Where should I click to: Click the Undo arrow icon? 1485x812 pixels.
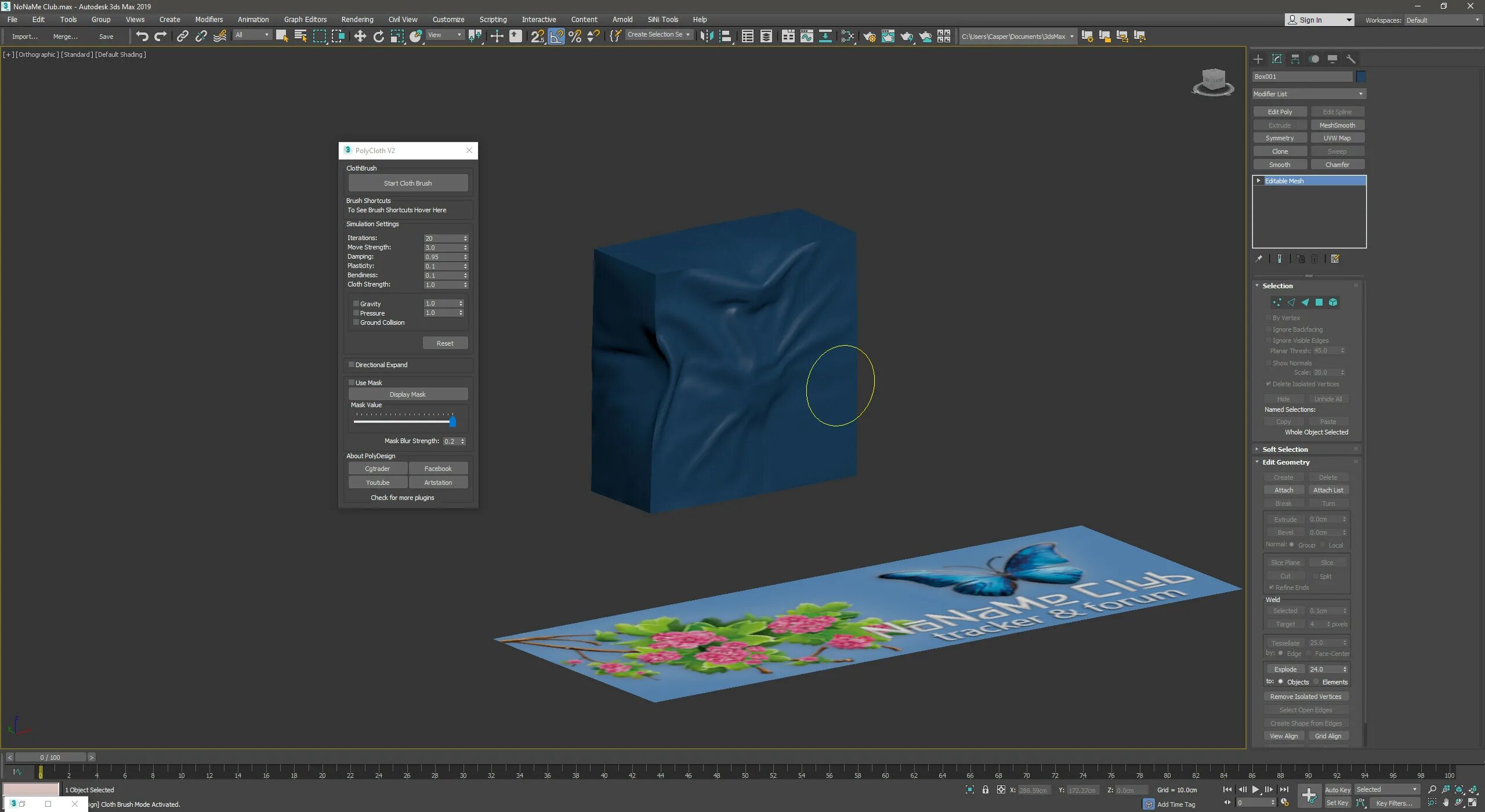tap(142, 37)
